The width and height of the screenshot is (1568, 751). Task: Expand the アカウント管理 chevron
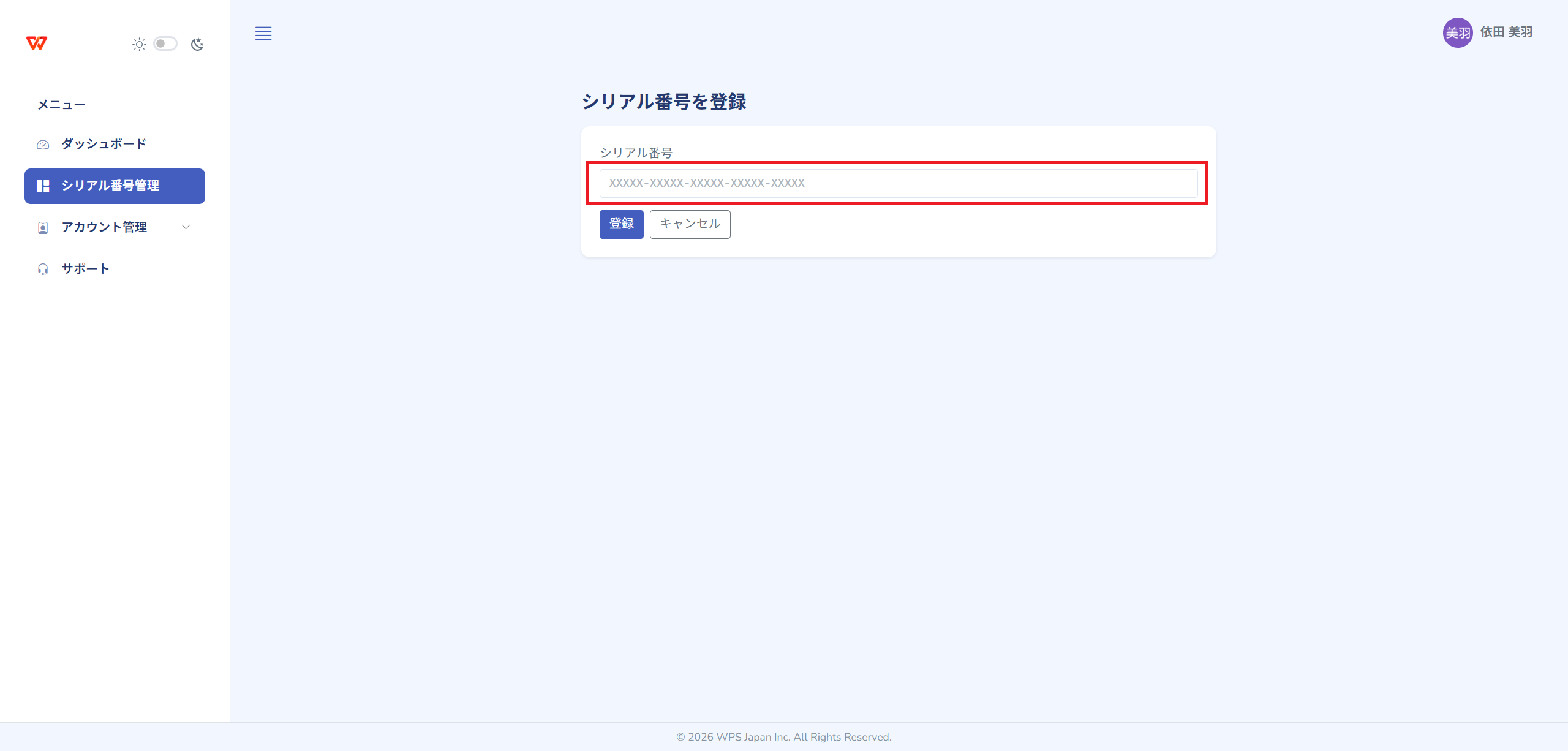point(186,227)
